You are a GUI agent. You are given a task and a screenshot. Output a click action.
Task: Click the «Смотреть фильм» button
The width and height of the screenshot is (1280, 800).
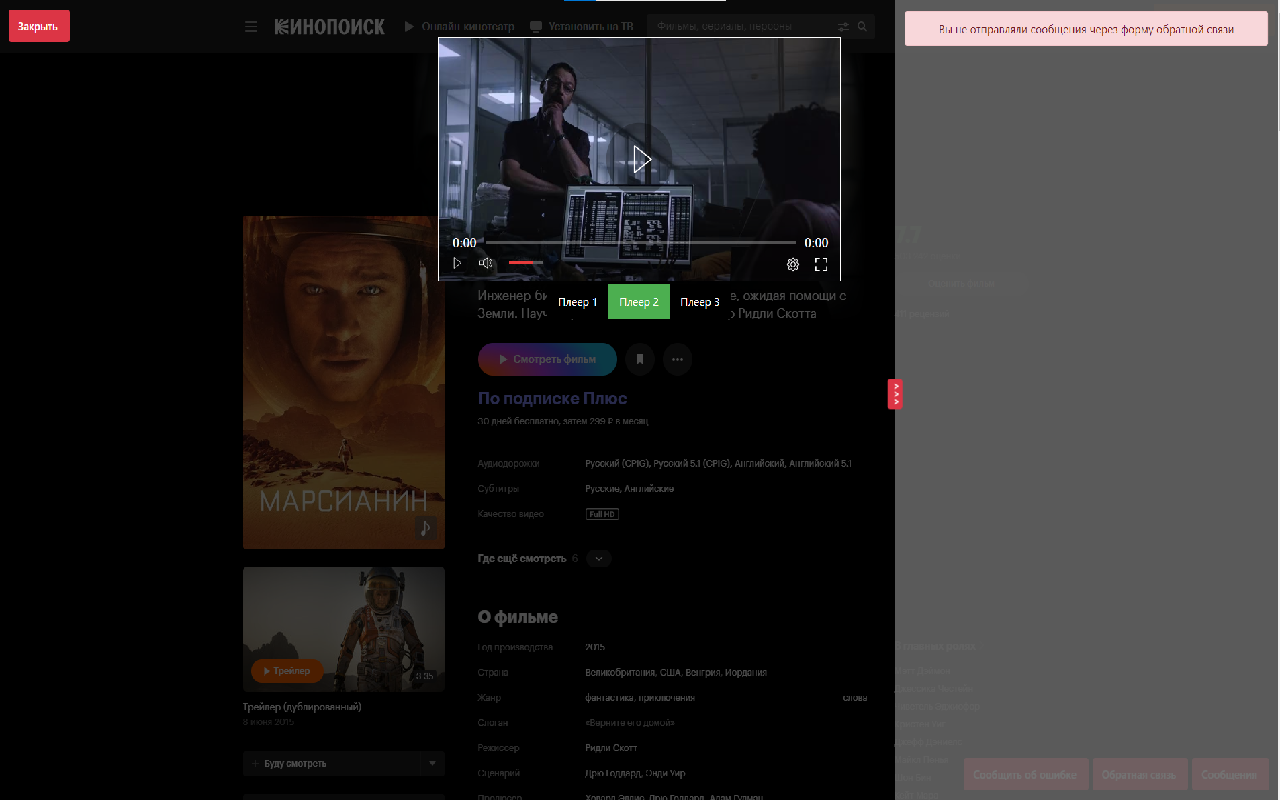click(547, 359)
